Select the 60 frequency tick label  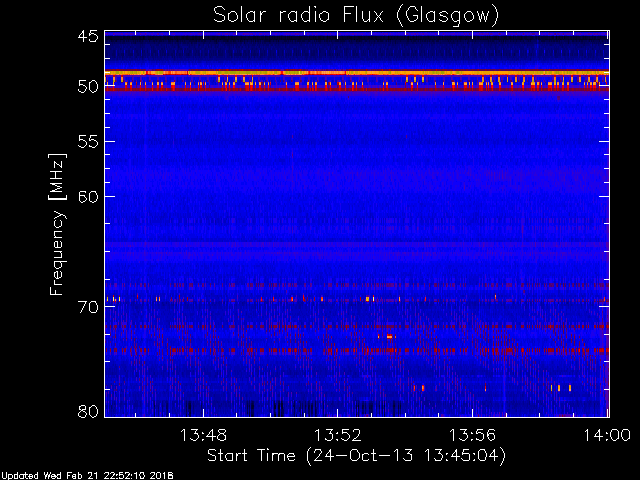coord(88,197)
